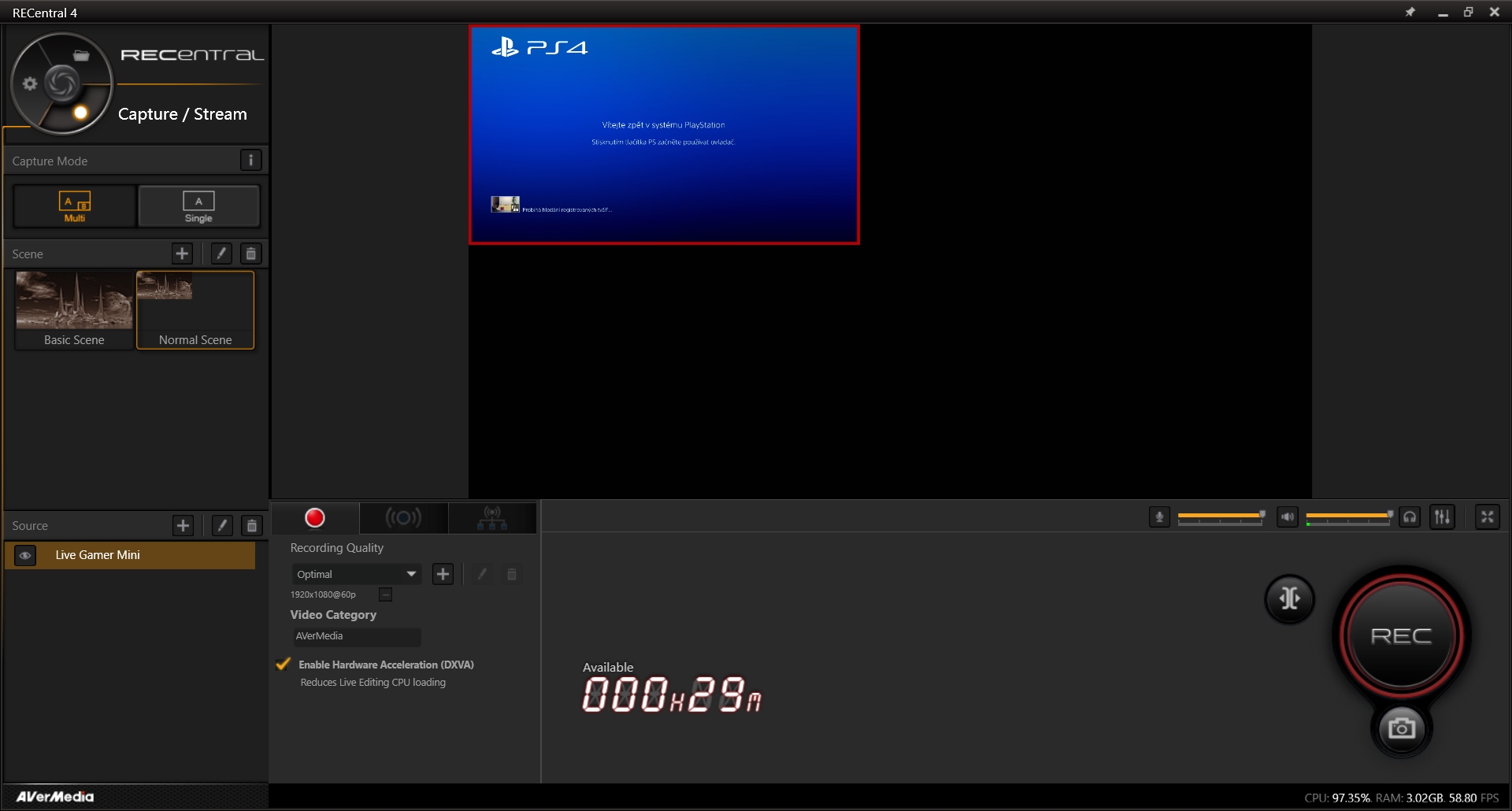This screenshot has width=1512, height=811.
Task: Switch to Multi capture mode
Action: pos(75,206)
